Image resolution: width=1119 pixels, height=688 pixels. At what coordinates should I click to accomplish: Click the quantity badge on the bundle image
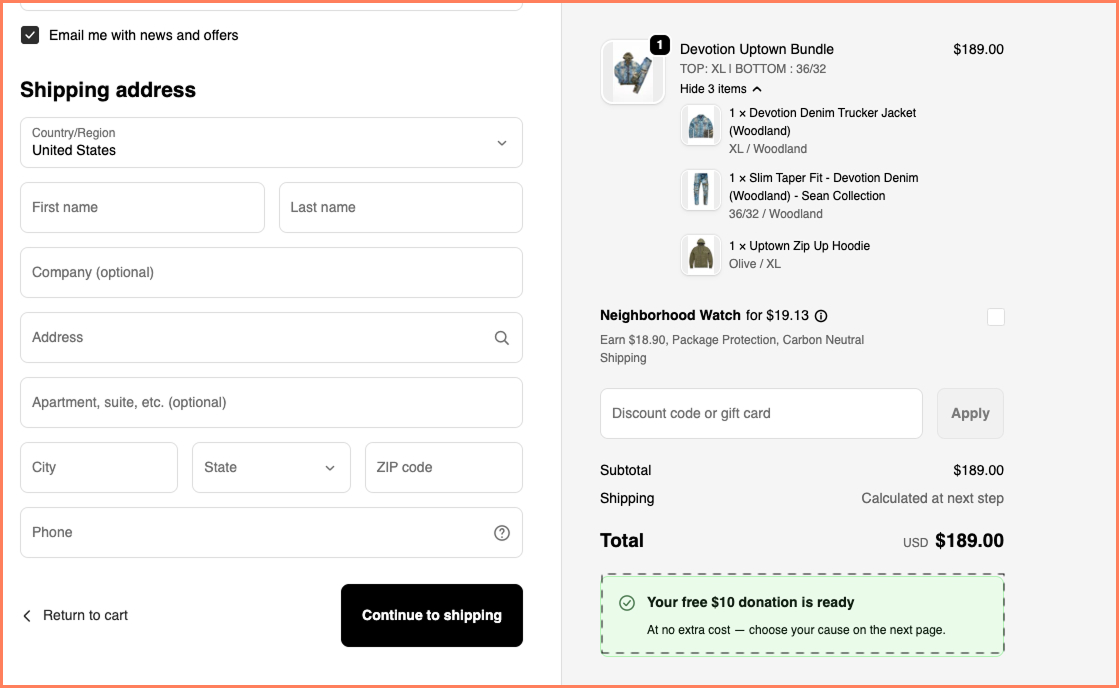(x=658, y=45)
